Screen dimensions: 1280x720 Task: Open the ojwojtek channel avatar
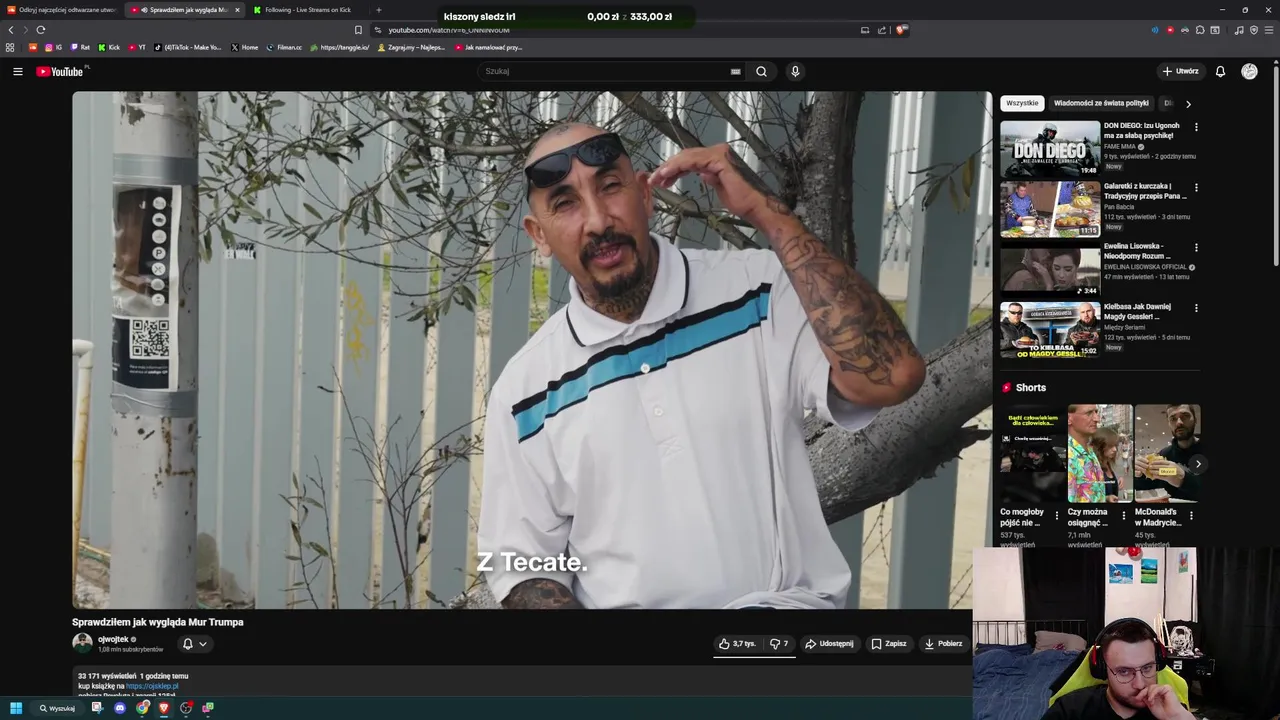pyautogui.click(x=82, y=643)
